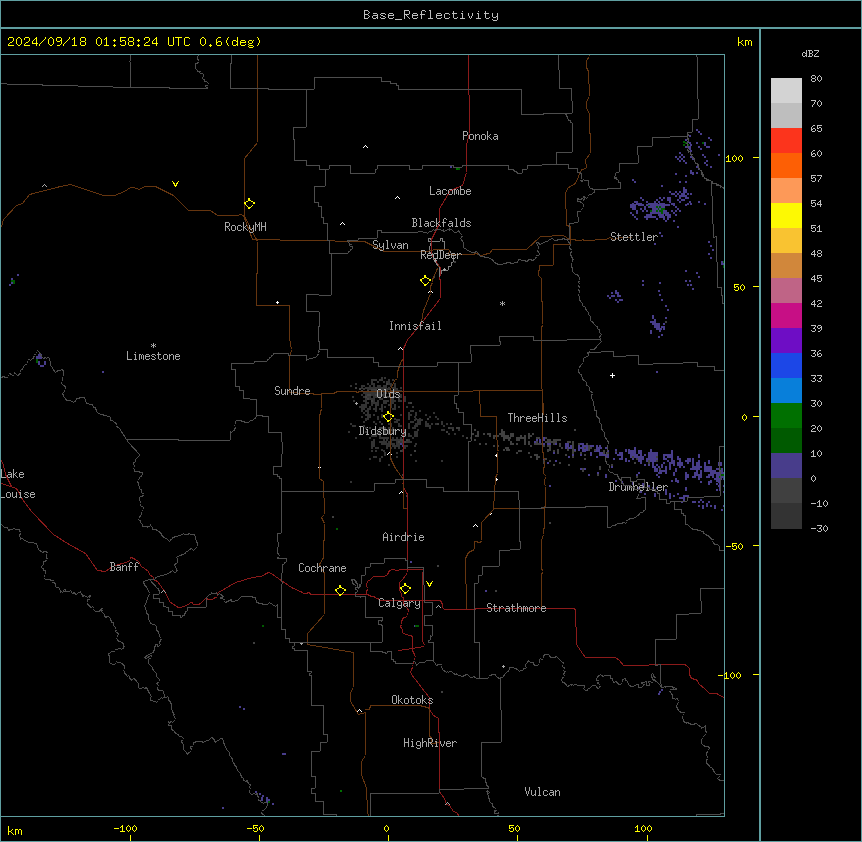Select the ThreeHills label
Image resolution: width=862 pixels, height=842 pixels.
[x=537, y=418]
